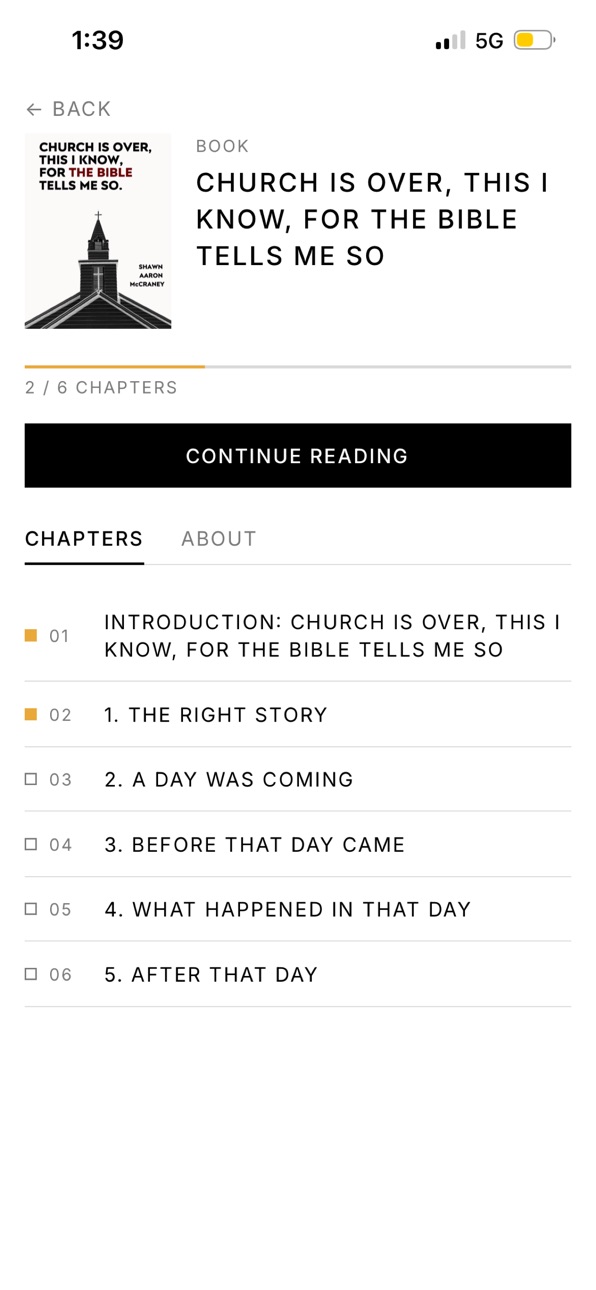Tap the battery status icon
This screenshot has height=1290, width=596.
tap(534, 41)
